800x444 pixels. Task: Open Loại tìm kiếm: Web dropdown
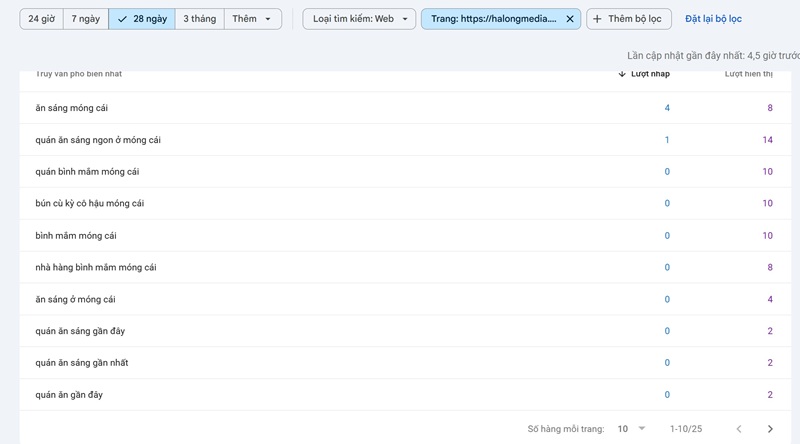[359, 19]
